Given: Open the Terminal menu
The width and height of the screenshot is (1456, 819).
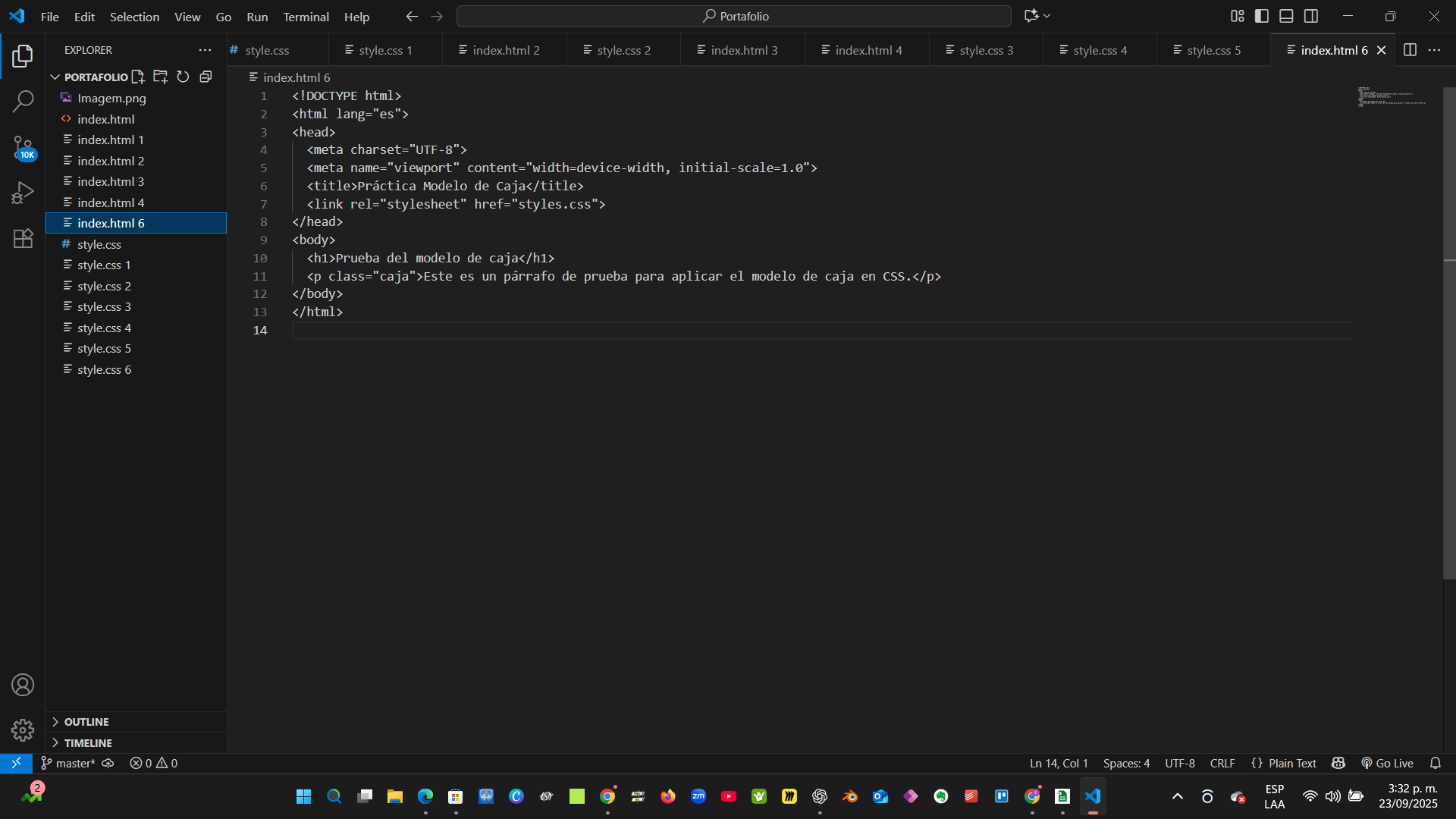Looking at the screenshot, I should pos(306,16).
